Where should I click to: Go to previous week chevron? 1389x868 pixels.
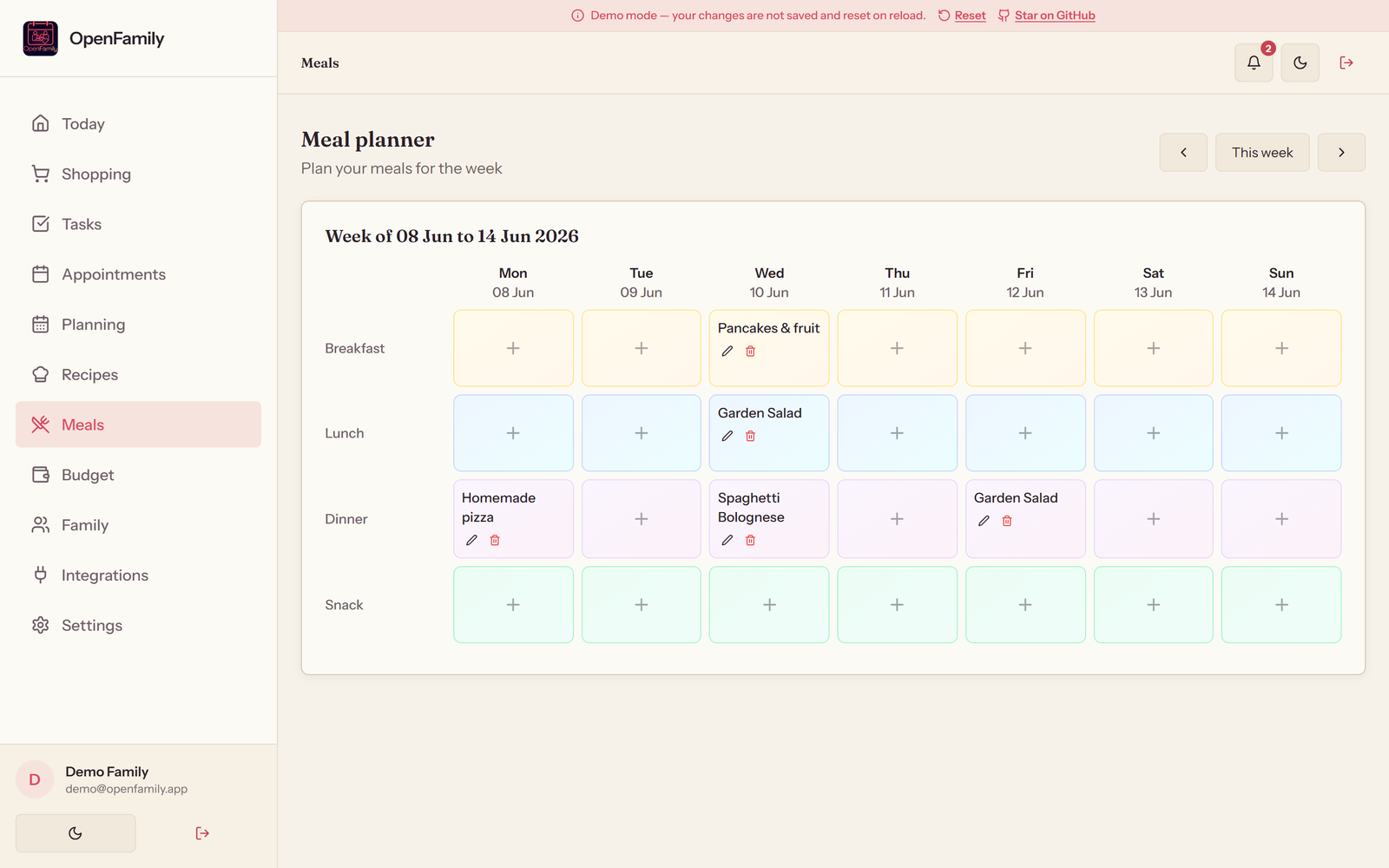click(1183, 152)
